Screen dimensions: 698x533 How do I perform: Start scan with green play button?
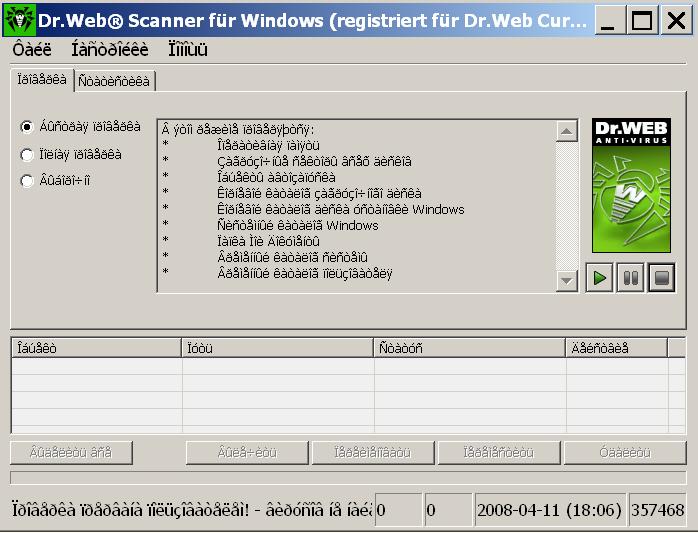(x=599, y=278)
